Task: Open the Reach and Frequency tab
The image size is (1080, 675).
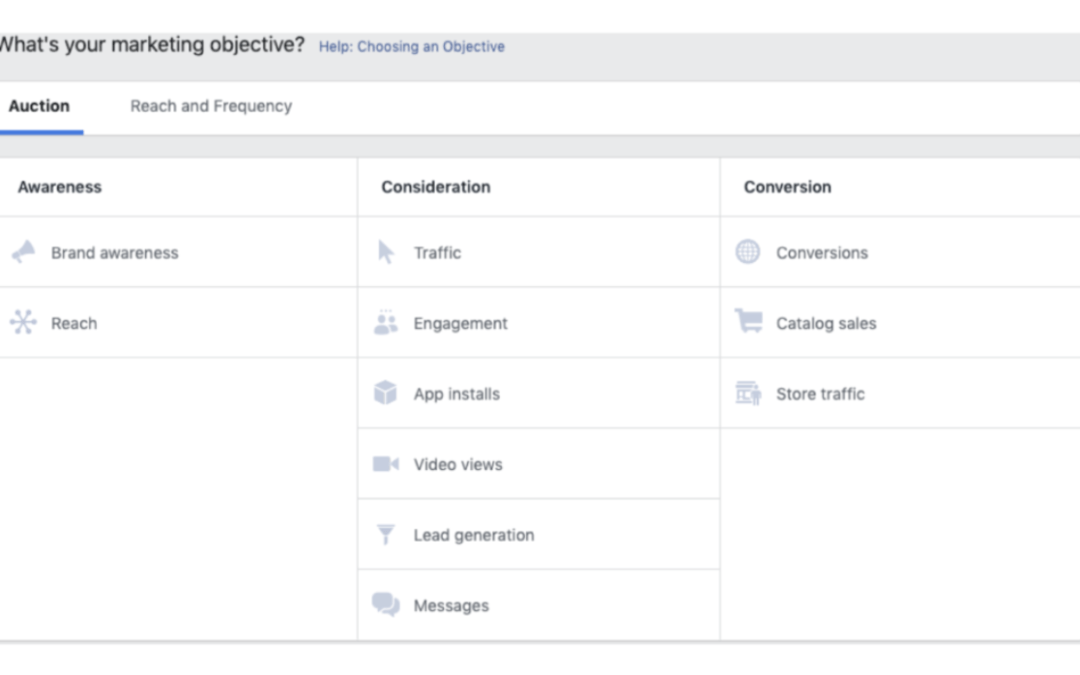Action: [x=211, y=106]
